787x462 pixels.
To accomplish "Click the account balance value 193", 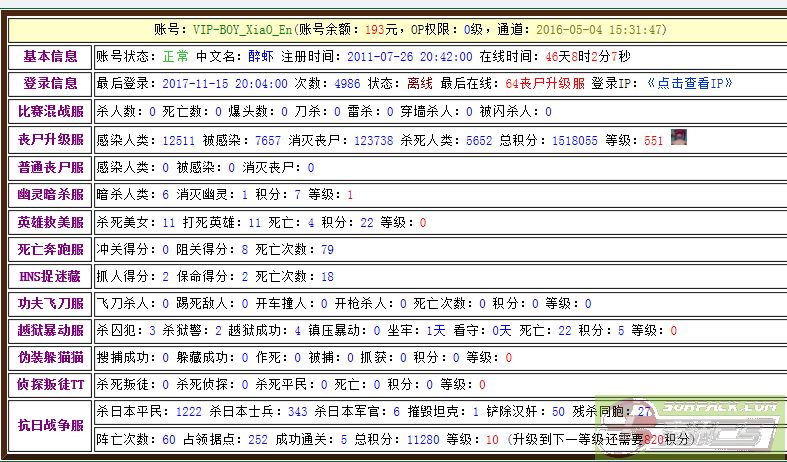I will (x=374, y=30).
